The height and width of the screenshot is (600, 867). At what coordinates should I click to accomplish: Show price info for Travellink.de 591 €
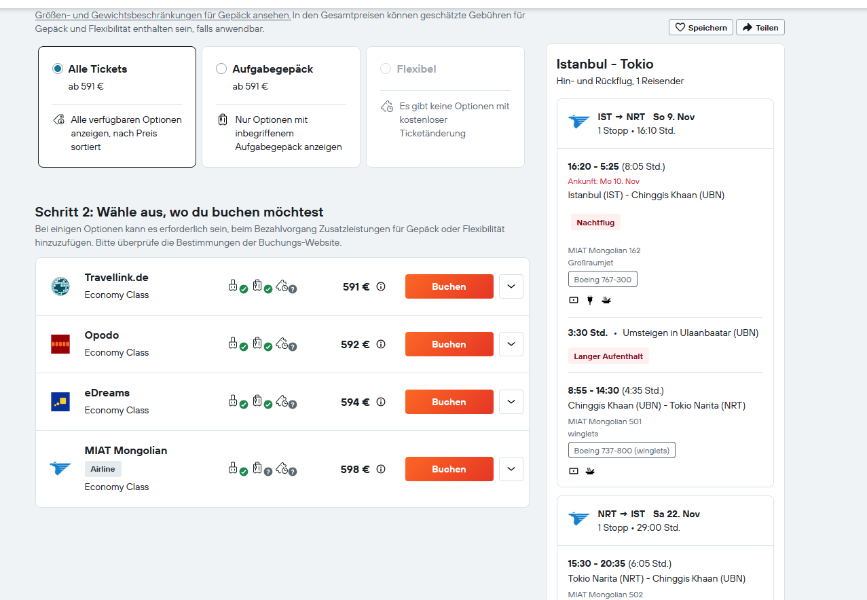tap(381, 286)
